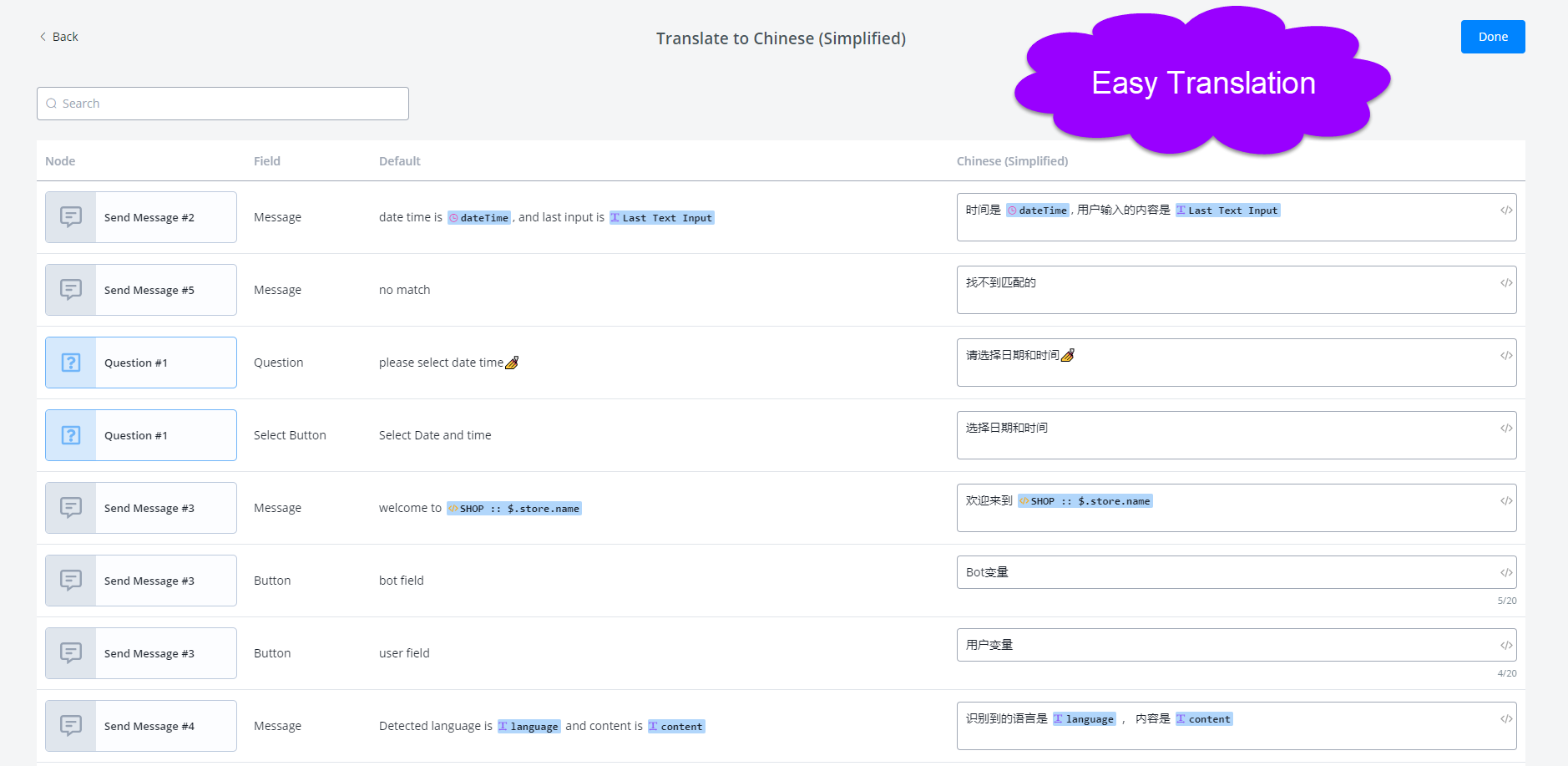The image size is (1568, 766).
Task: Open Question #1 node in Question row
Action: (x=141, y=363)
